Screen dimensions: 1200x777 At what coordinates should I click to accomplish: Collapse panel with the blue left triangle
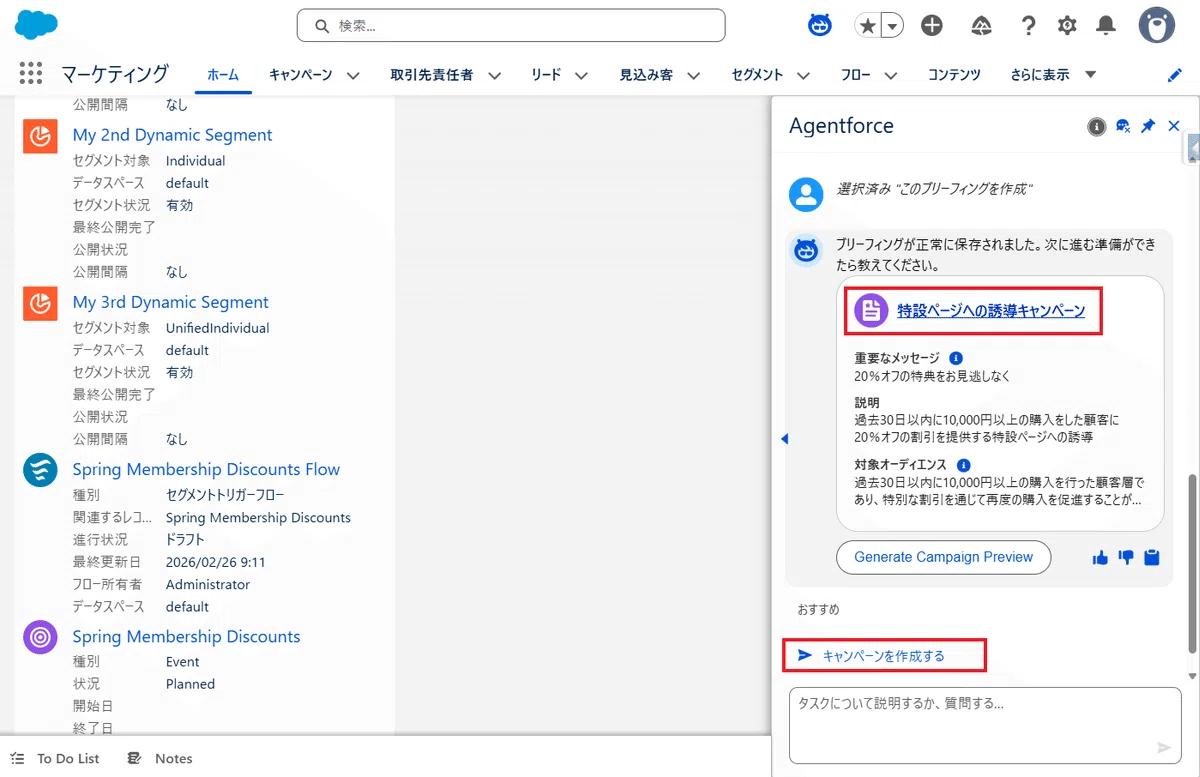click(x=784, y=439)
